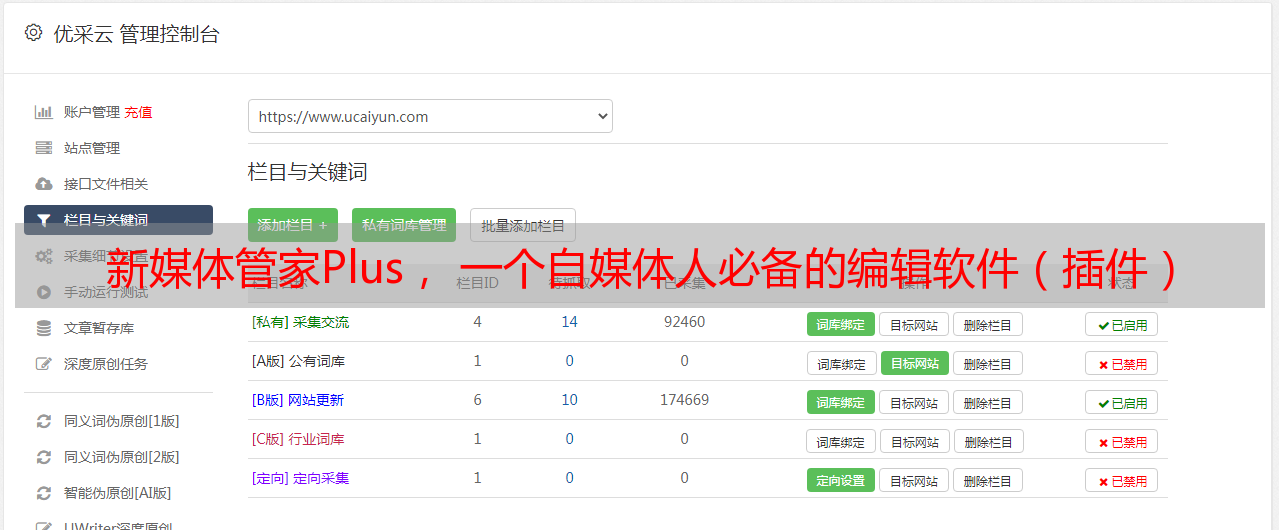Click 删除栏目 for 网站更新 row
This screenshot has width=1279, height=530.
[x=987, y=402]
